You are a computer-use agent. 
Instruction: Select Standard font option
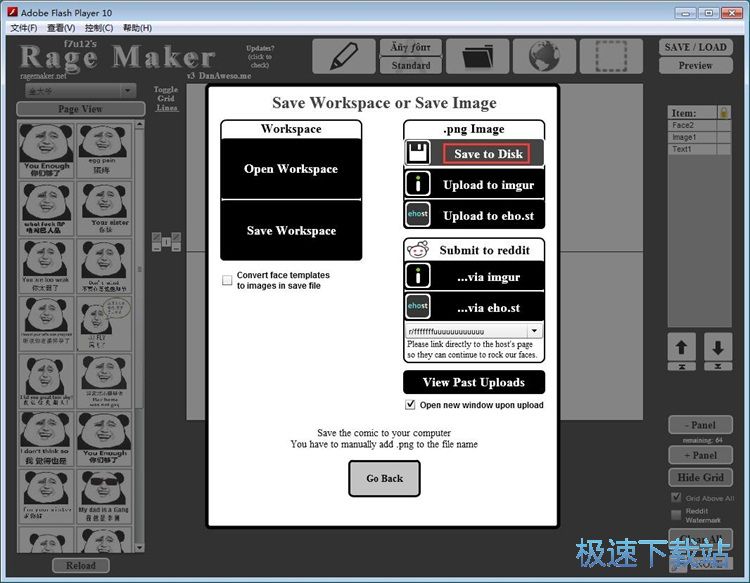pyautogui.click(x=411, y=66)
